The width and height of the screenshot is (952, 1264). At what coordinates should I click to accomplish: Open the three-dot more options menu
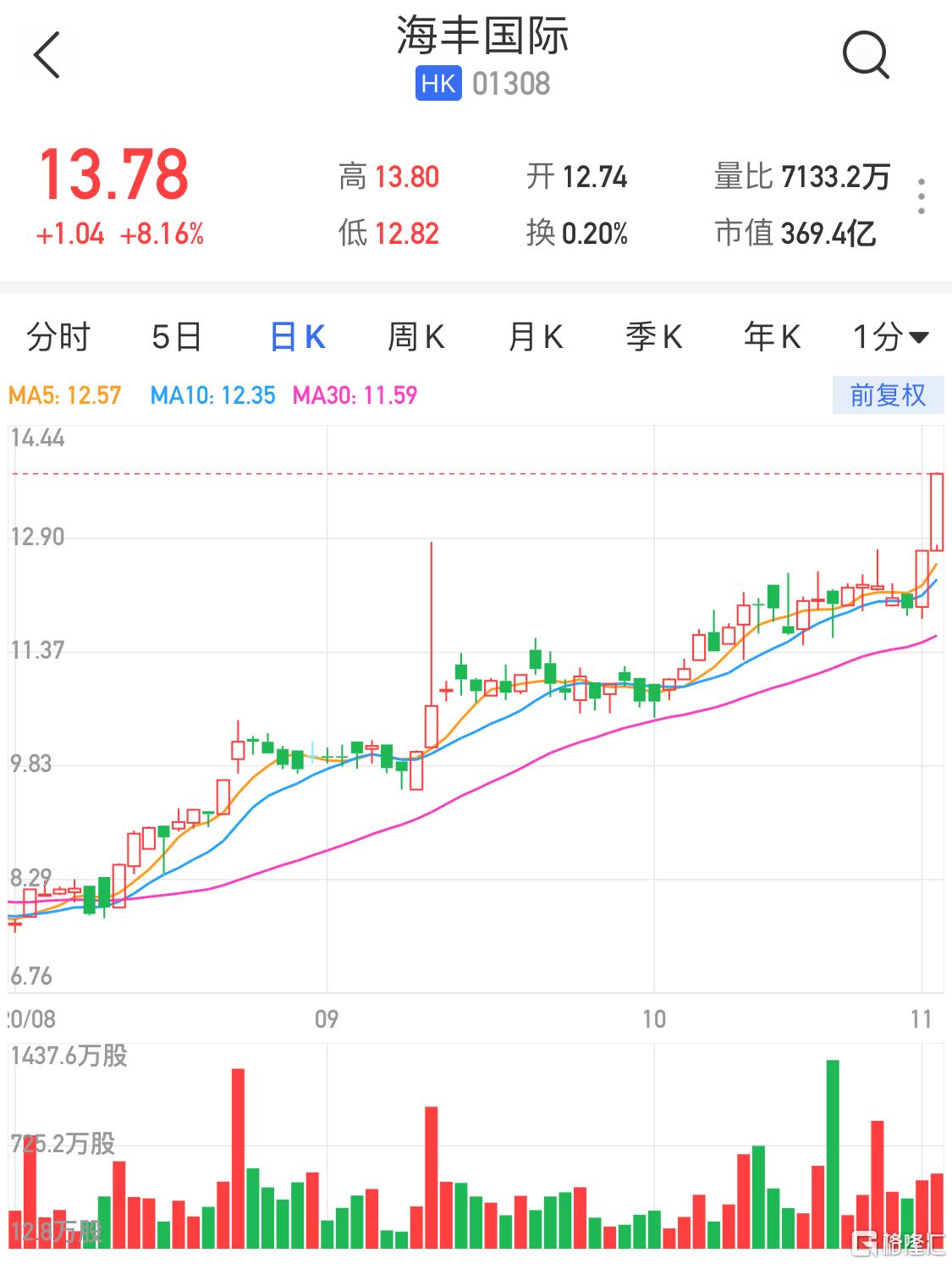click(922, 196)
